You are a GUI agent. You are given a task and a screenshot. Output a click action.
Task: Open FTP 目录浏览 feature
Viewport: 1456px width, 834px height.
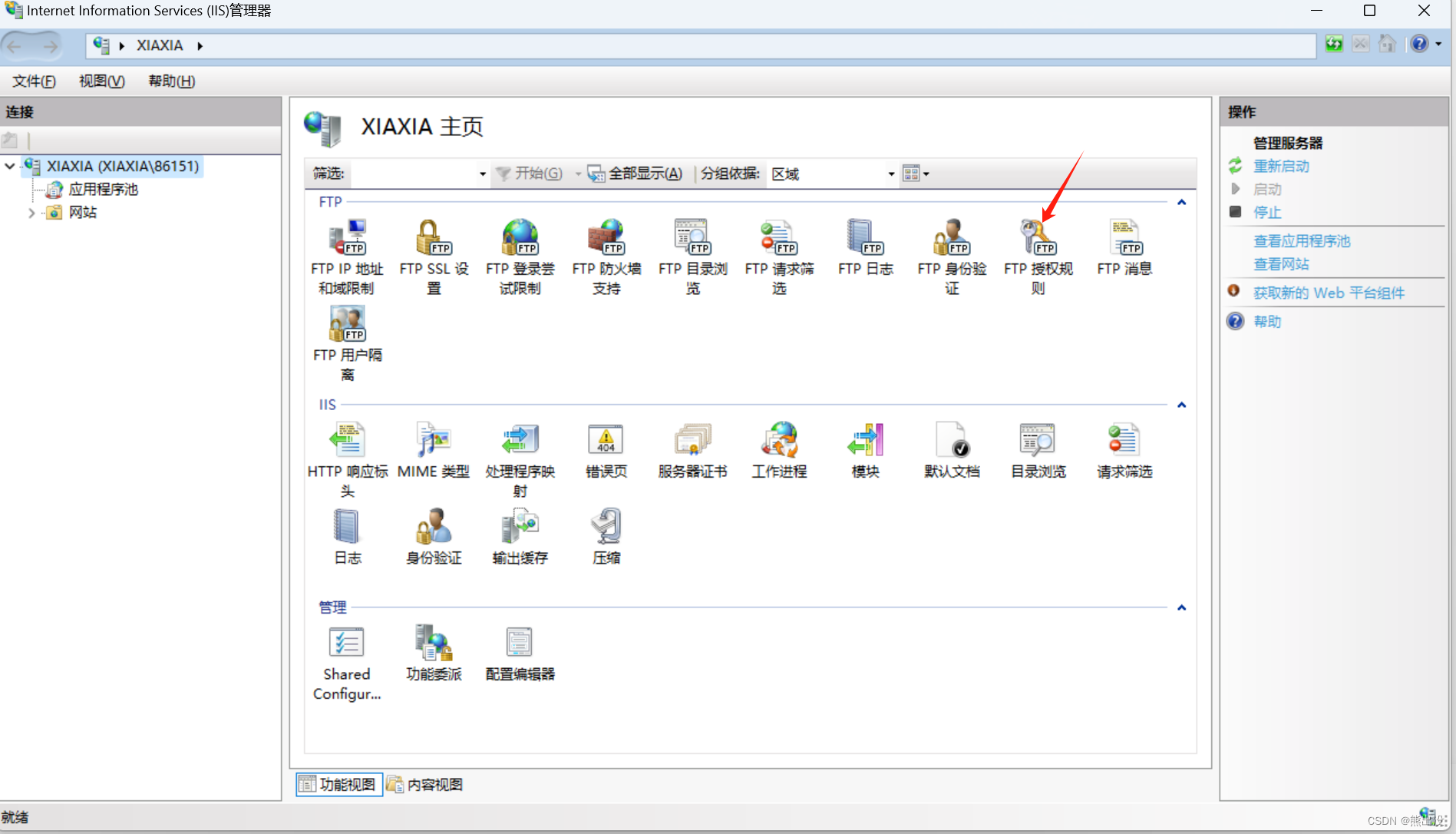(x=692, y=256)
